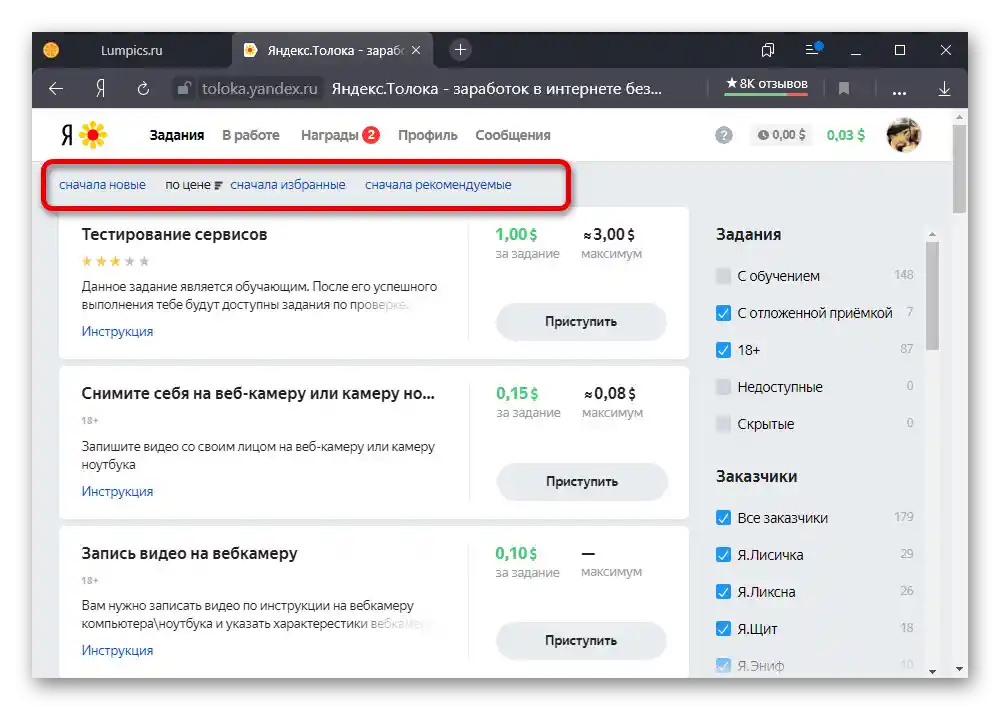Uncheck the Я.Ликсна customer filter

pyautogui.click(x=723, y=592)
